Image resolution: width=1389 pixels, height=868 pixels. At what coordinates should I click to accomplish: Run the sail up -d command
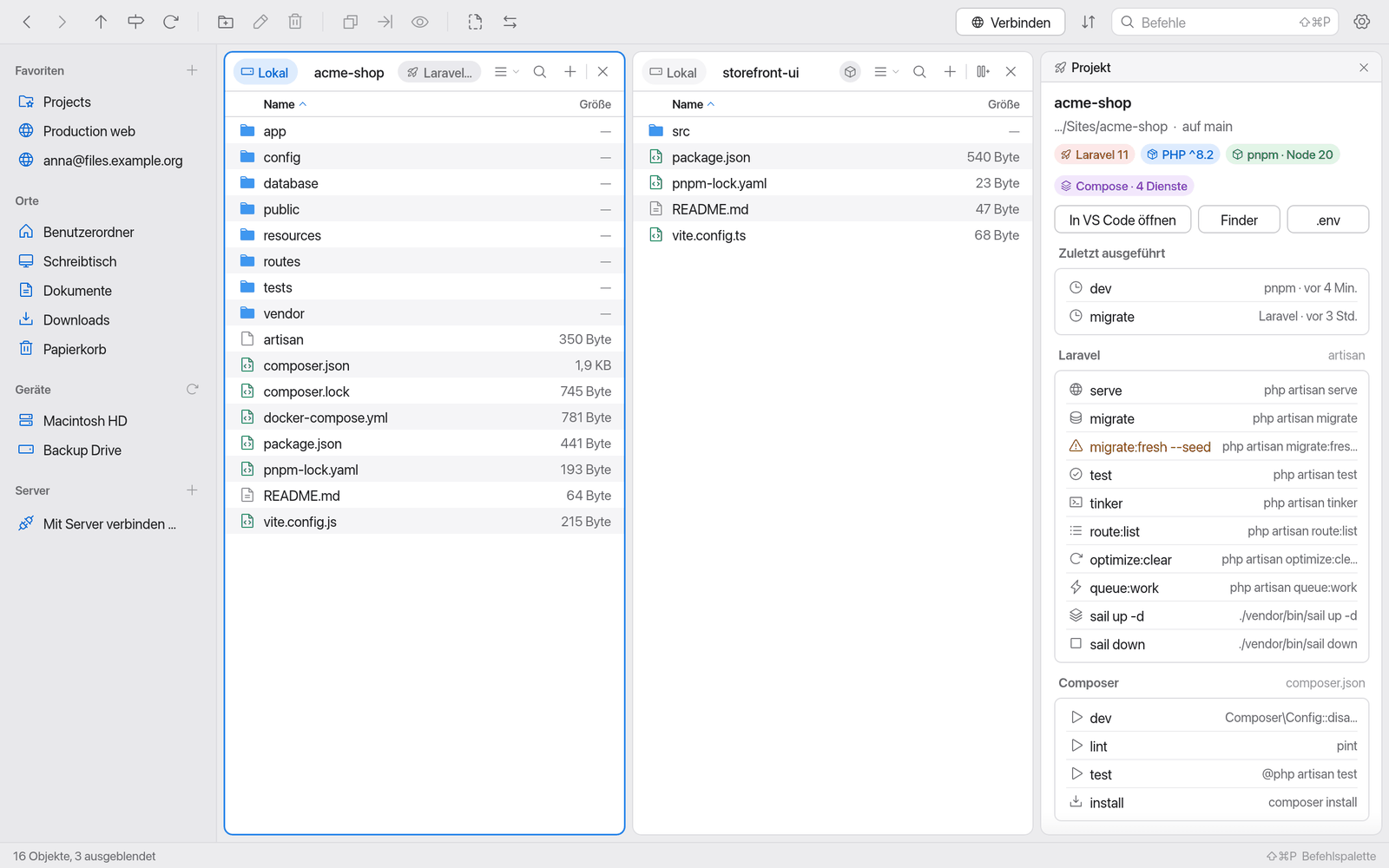[x=1212, y=615]
